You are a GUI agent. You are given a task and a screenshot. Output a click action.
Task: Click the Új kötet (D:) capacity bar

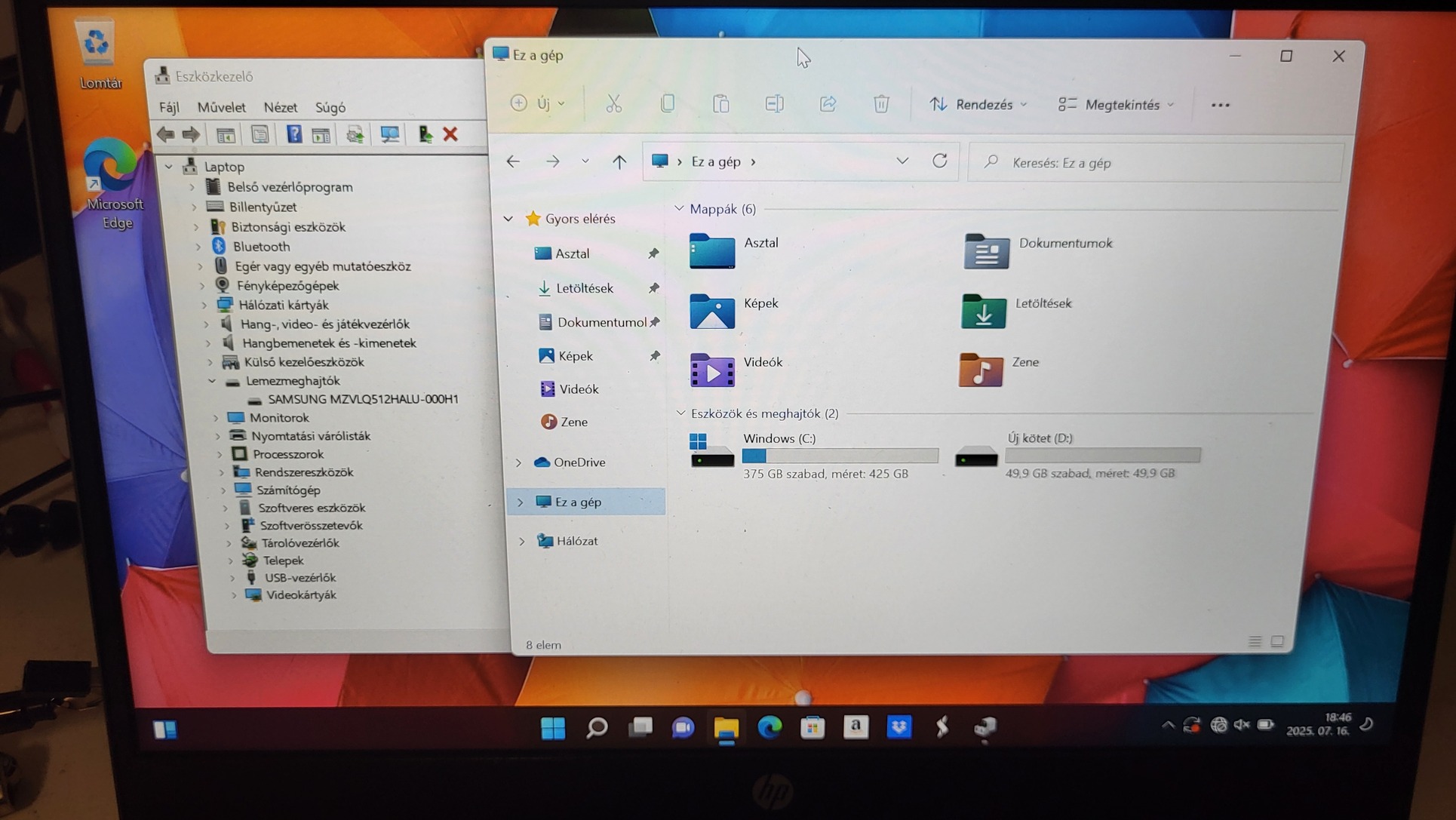coord(1102,456)
